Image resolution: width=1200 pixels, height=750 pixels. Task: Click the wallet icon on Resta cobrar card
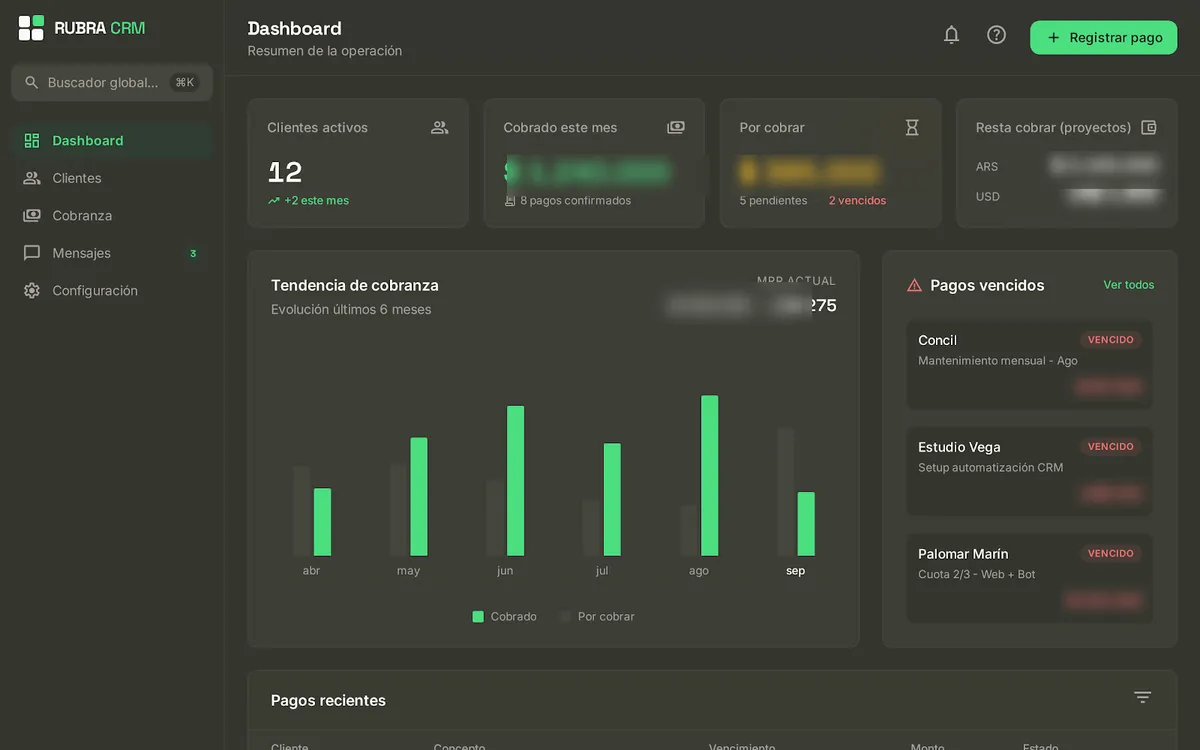point(1148,127)
